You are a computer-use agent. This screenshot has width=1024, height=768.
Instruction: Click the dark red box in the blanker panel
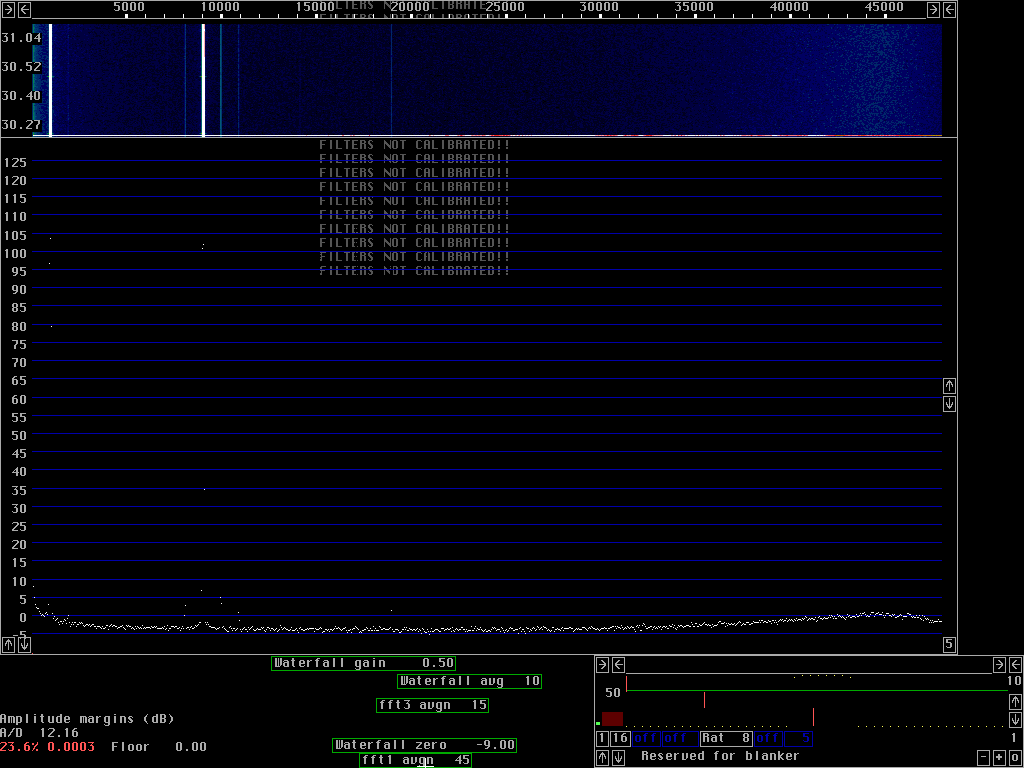click(x=612, y=719)
